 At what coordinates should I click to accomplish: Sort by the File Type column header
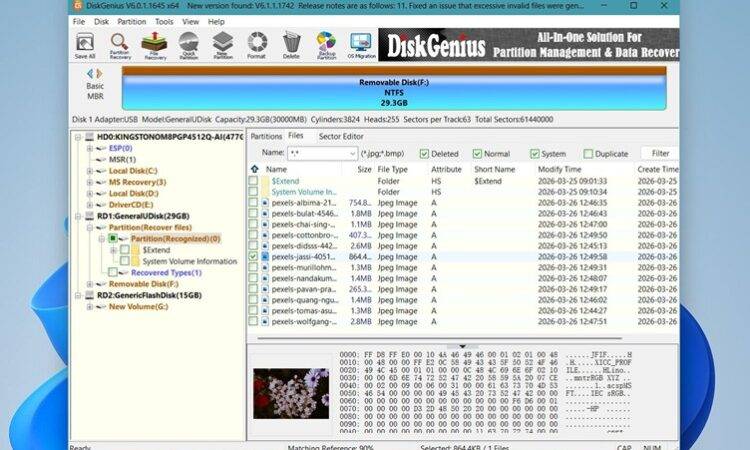[x=392, y=169]
